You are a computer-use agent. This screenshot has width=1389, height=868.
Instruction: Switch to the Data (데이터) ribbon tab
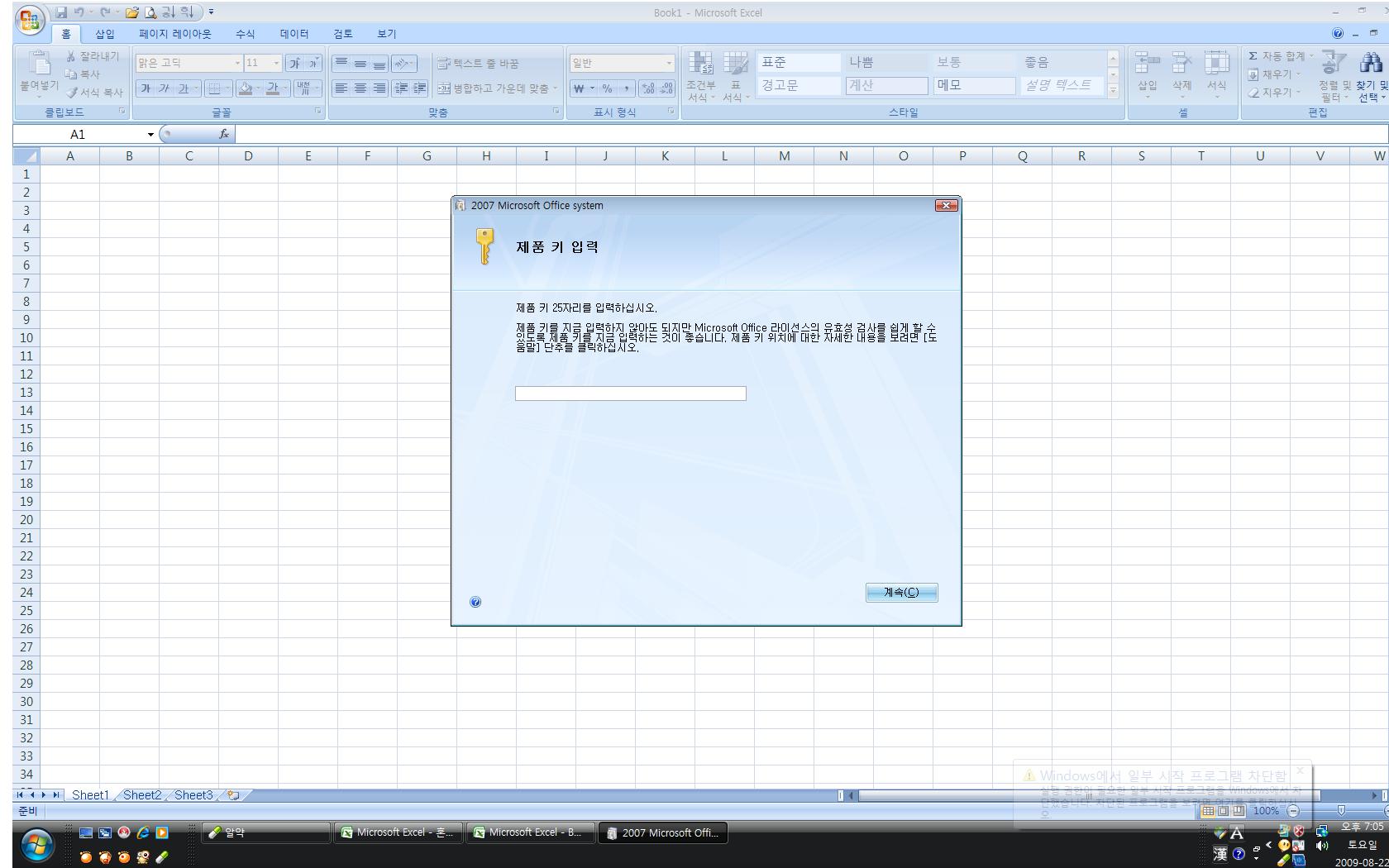point(294,34)
